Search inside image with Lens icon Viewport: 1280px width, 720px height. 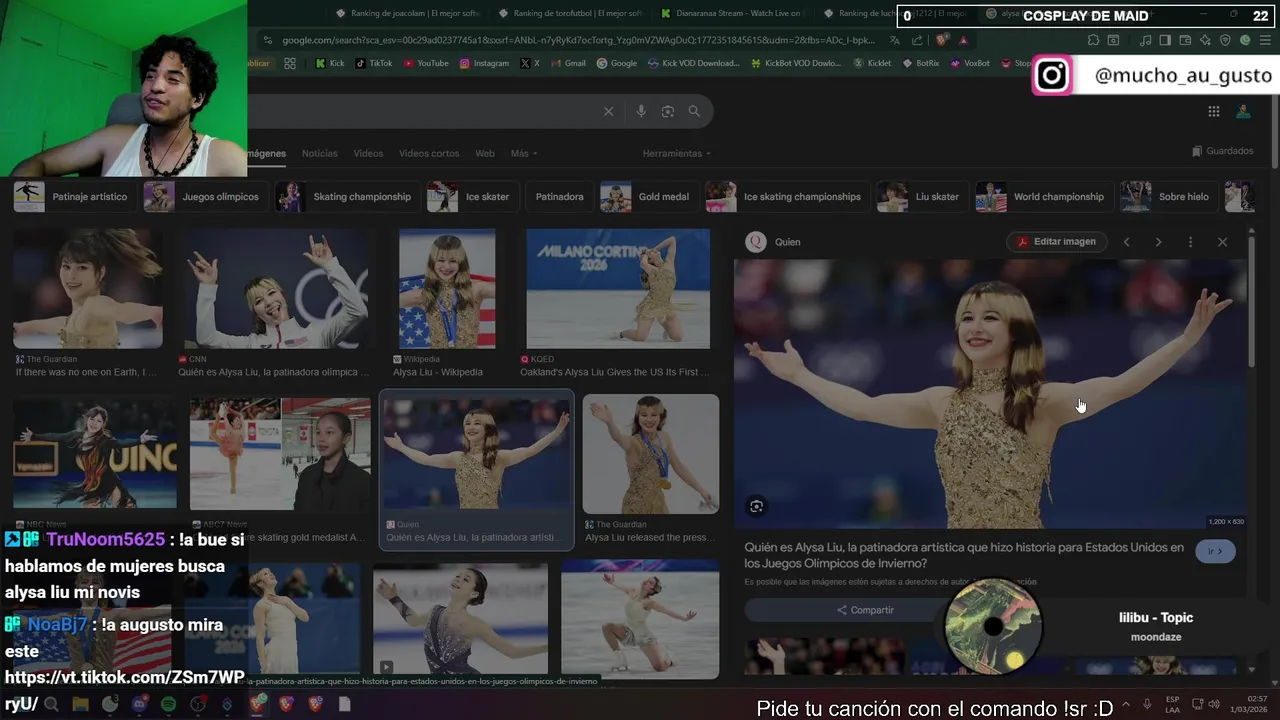[x=756, y=506]
